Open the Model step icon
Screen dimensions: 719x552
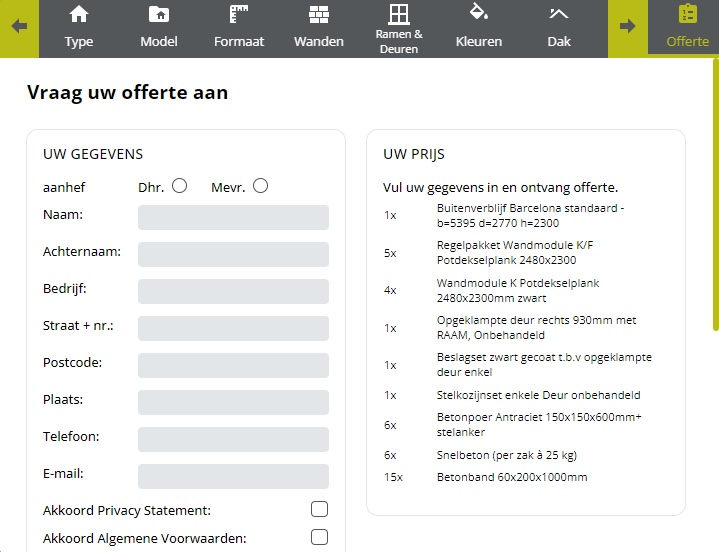point(158,14)
